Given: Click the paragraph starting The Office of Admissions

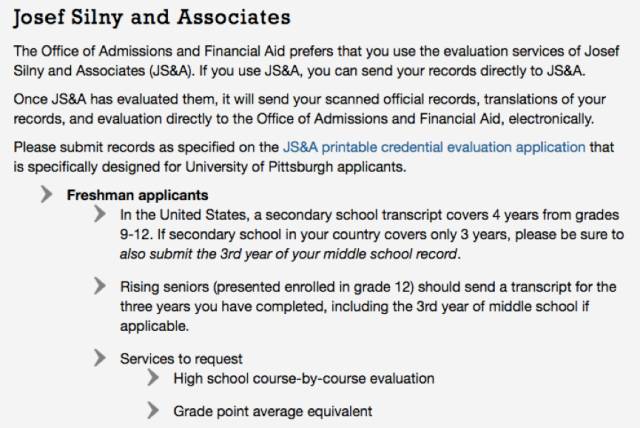Looking at the screenshot, I should tap(316, 61).
